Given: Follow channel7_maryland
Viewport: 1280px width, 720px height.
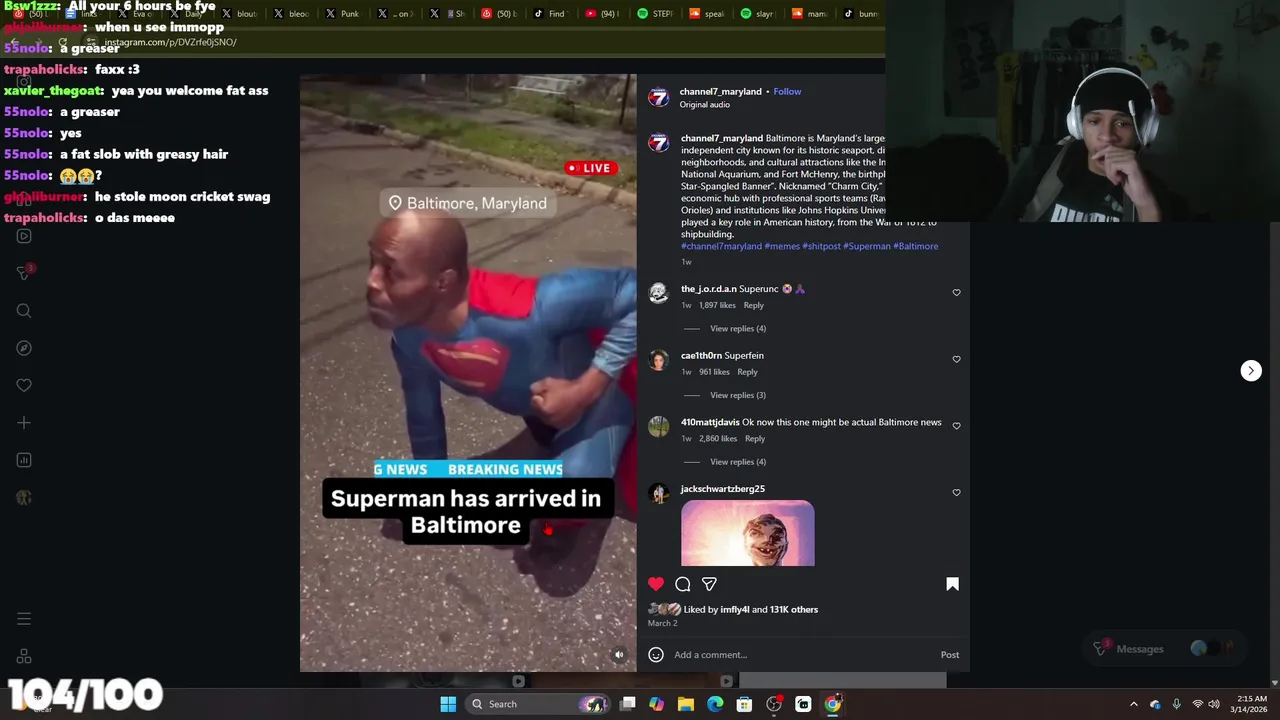Looking at the screenshot, I should tap(787, 91).
